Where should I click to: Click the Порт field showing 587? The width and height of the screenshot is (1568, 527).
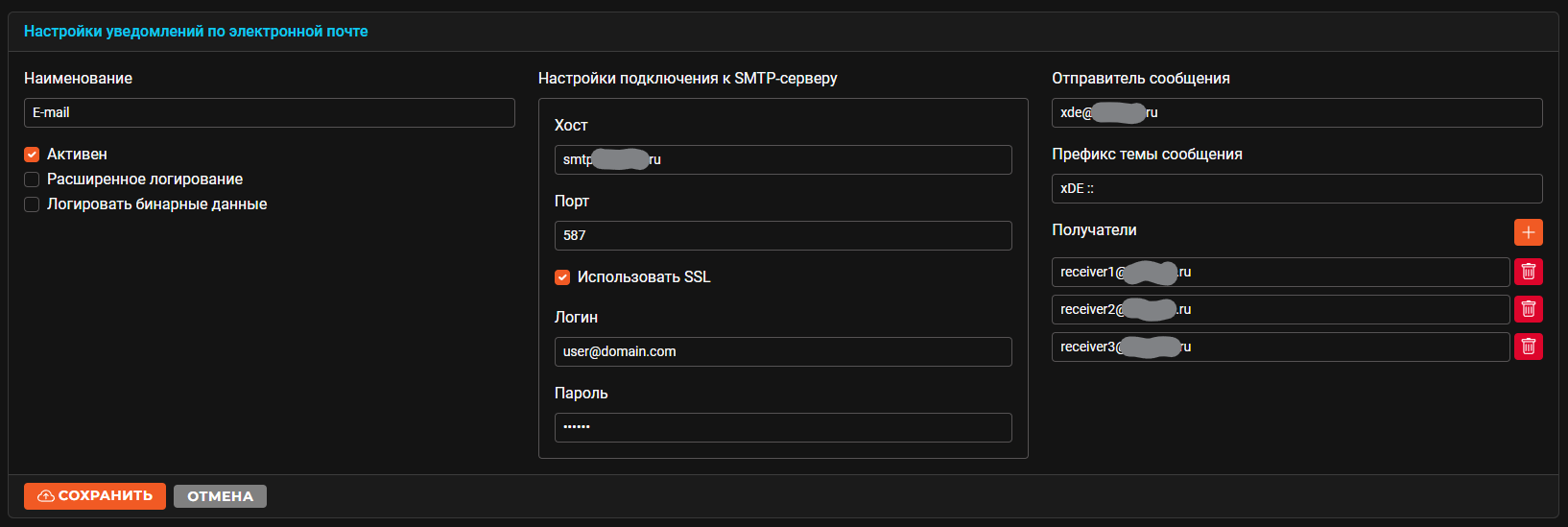783,235
